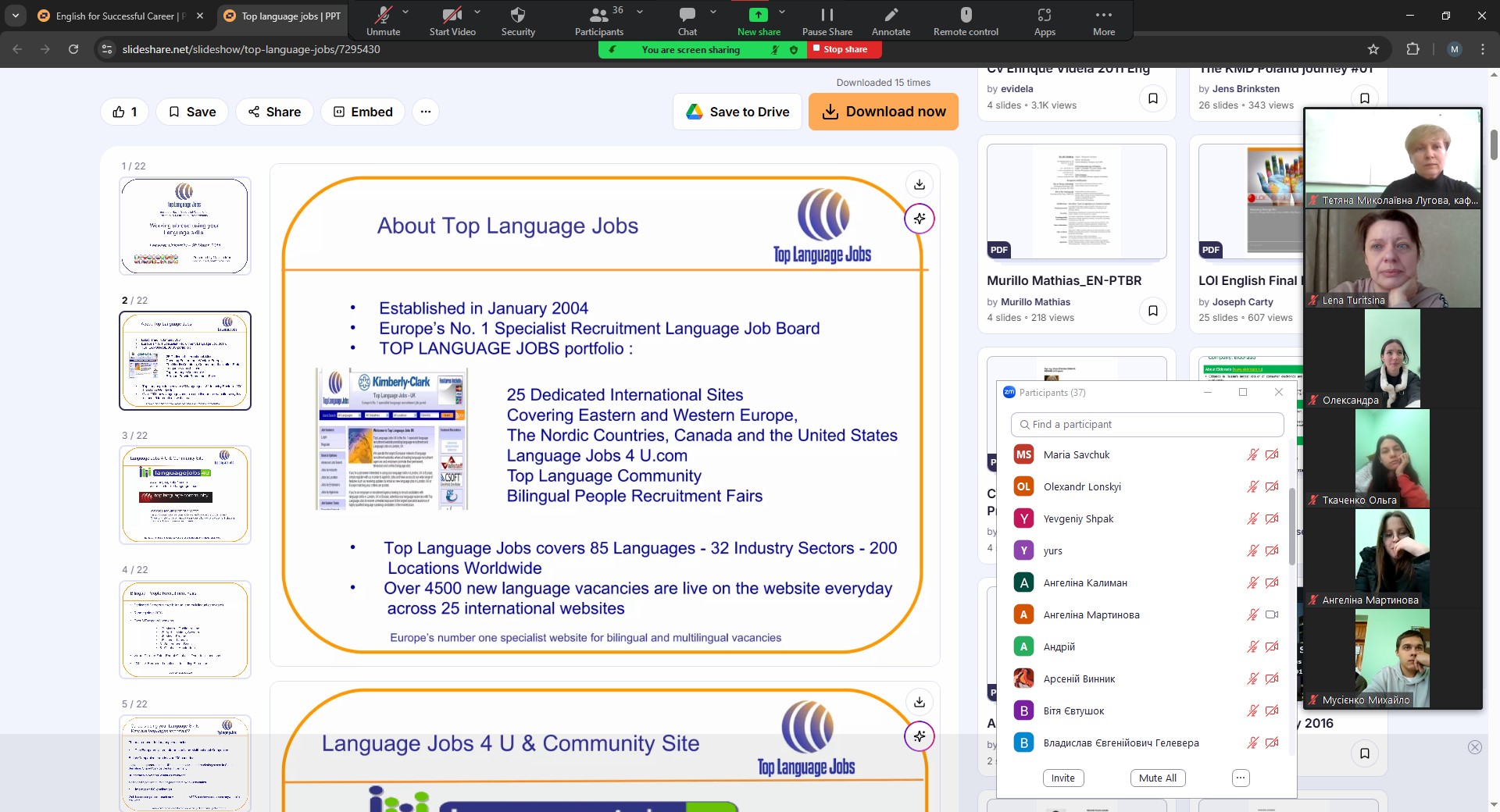Expand the audio options arrow beside Unmute
Screen dimensions: 1500x812
(x=405, y=12)
